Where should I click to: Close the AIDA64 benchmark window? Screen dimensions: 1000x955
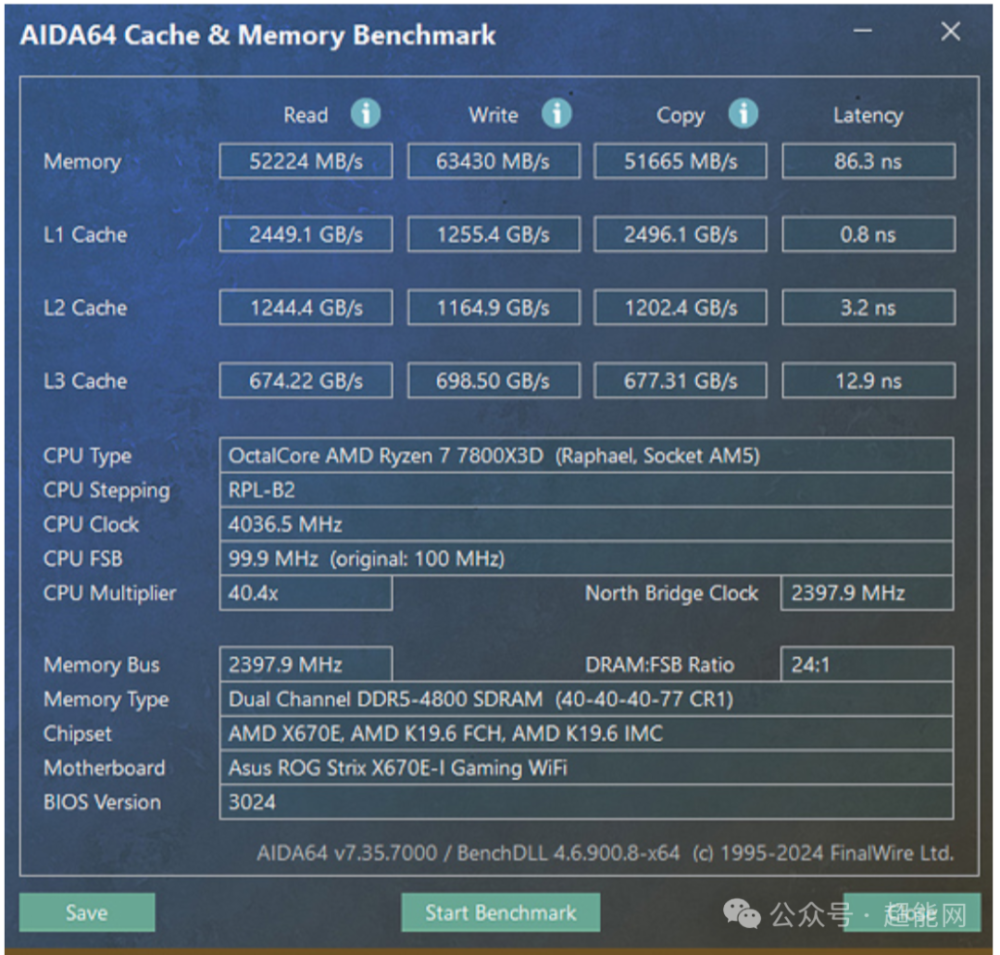coord(950,31)
